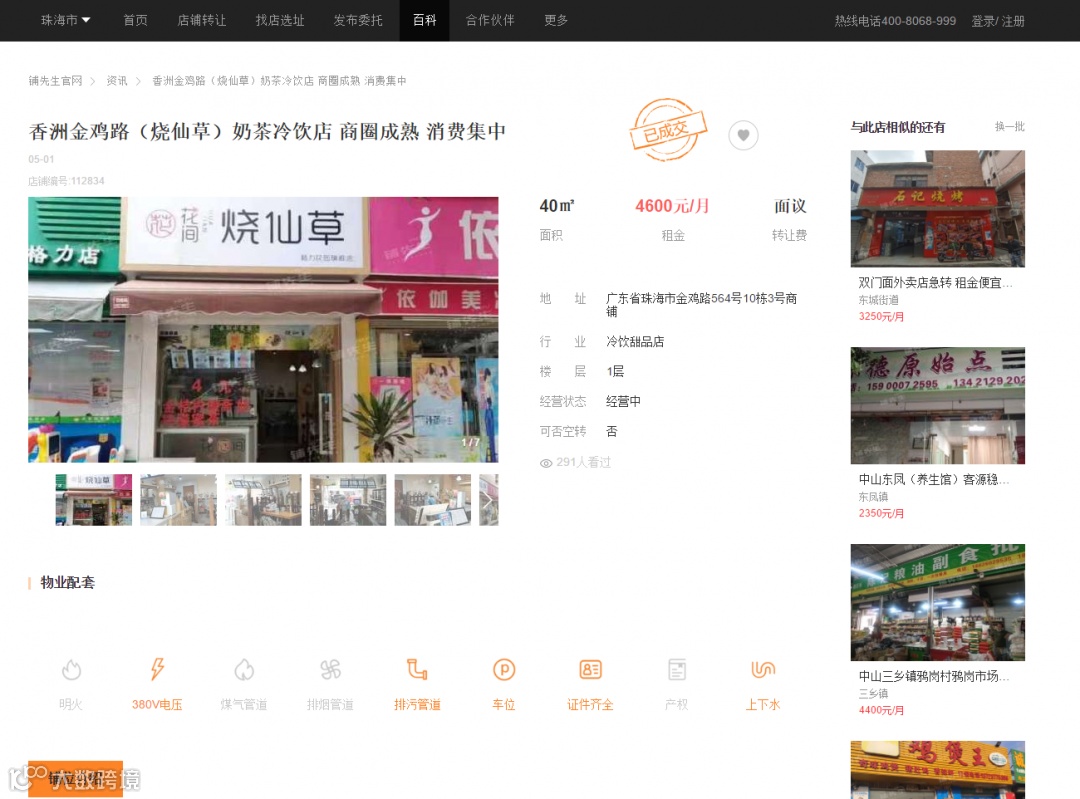Click the 上下水 water pipe icon
This screenshot has width=1080, height=799.
763,670
